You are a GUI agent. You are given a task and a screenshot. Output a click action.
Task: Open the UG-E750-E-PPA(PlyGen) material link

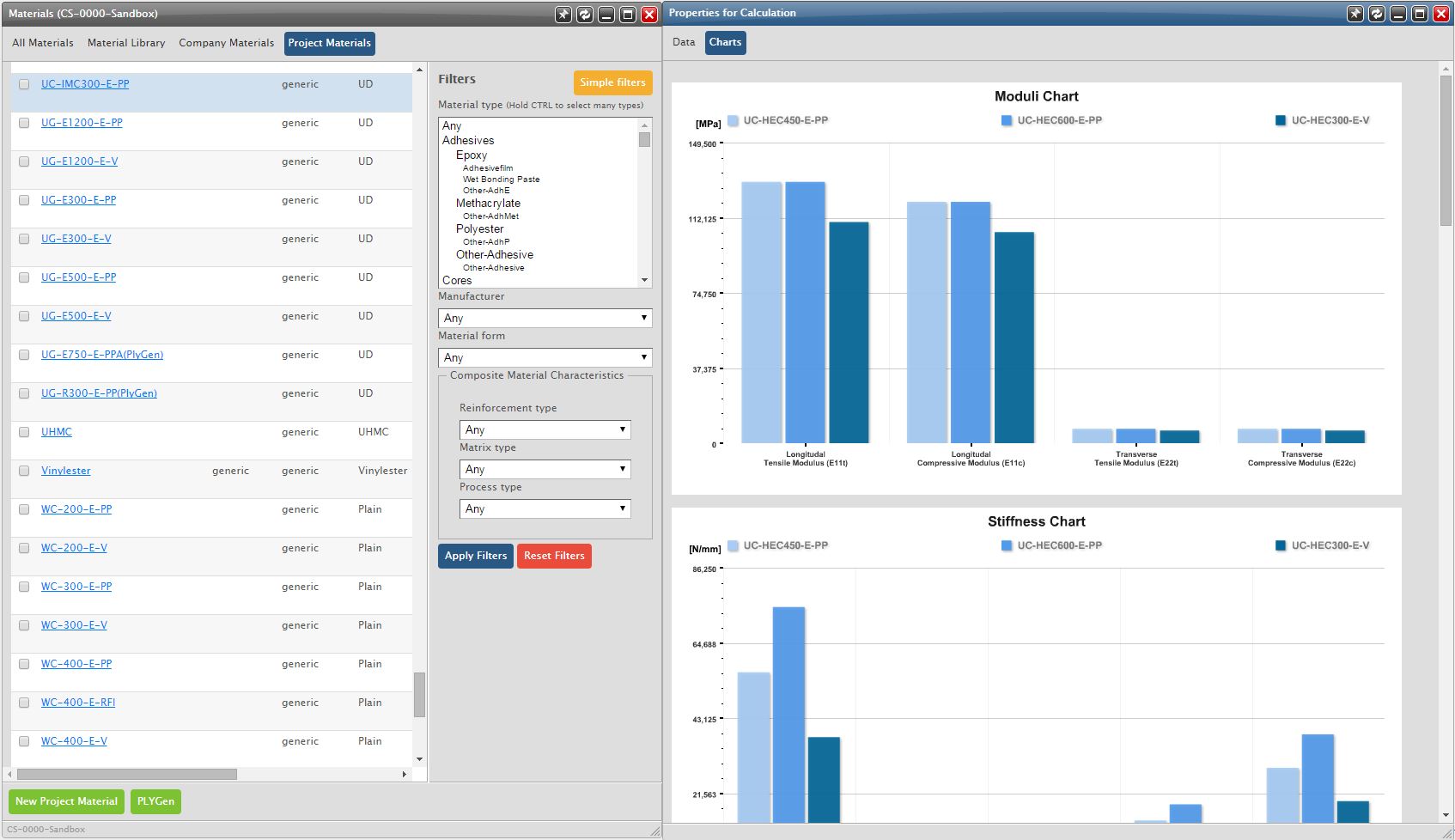point(102,355)
